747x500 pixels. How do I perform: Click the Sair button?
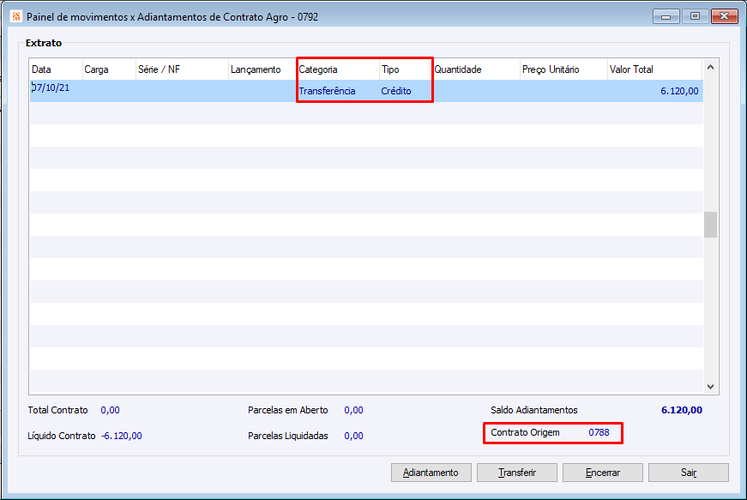pos(688,472)
